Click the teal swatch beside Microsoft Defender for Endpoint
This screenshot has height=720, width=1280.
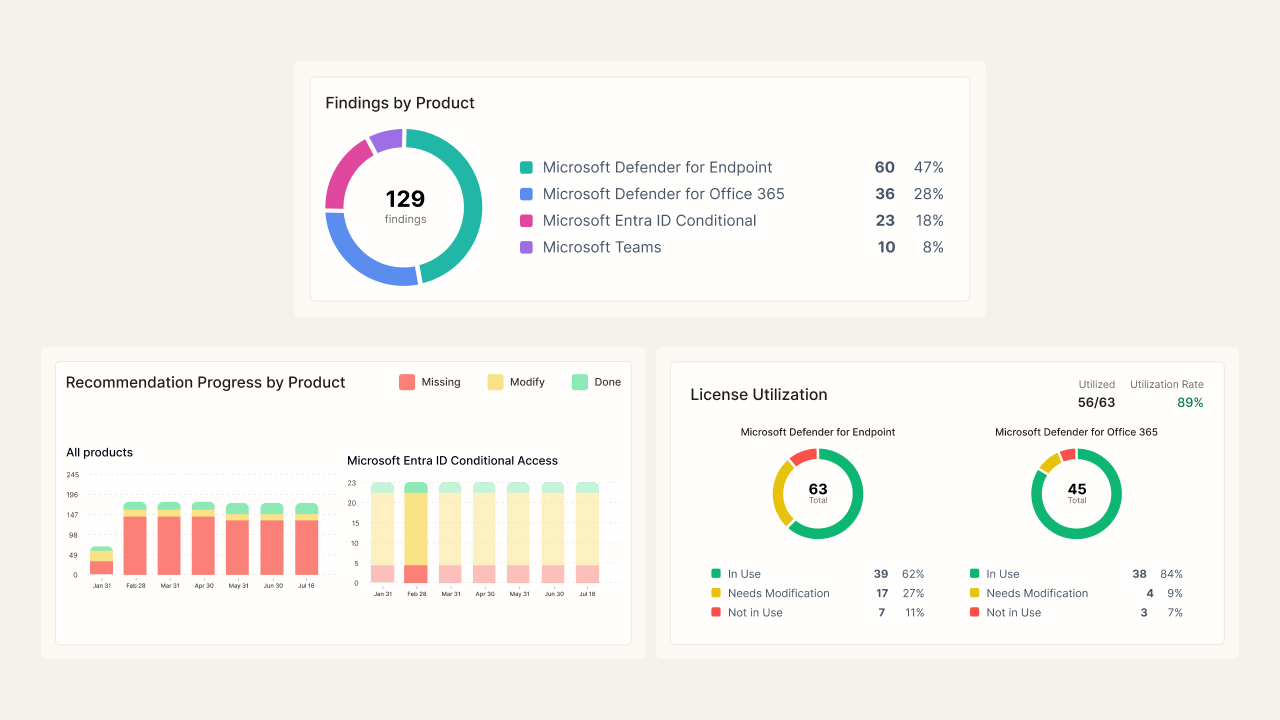tap(526, 168)
